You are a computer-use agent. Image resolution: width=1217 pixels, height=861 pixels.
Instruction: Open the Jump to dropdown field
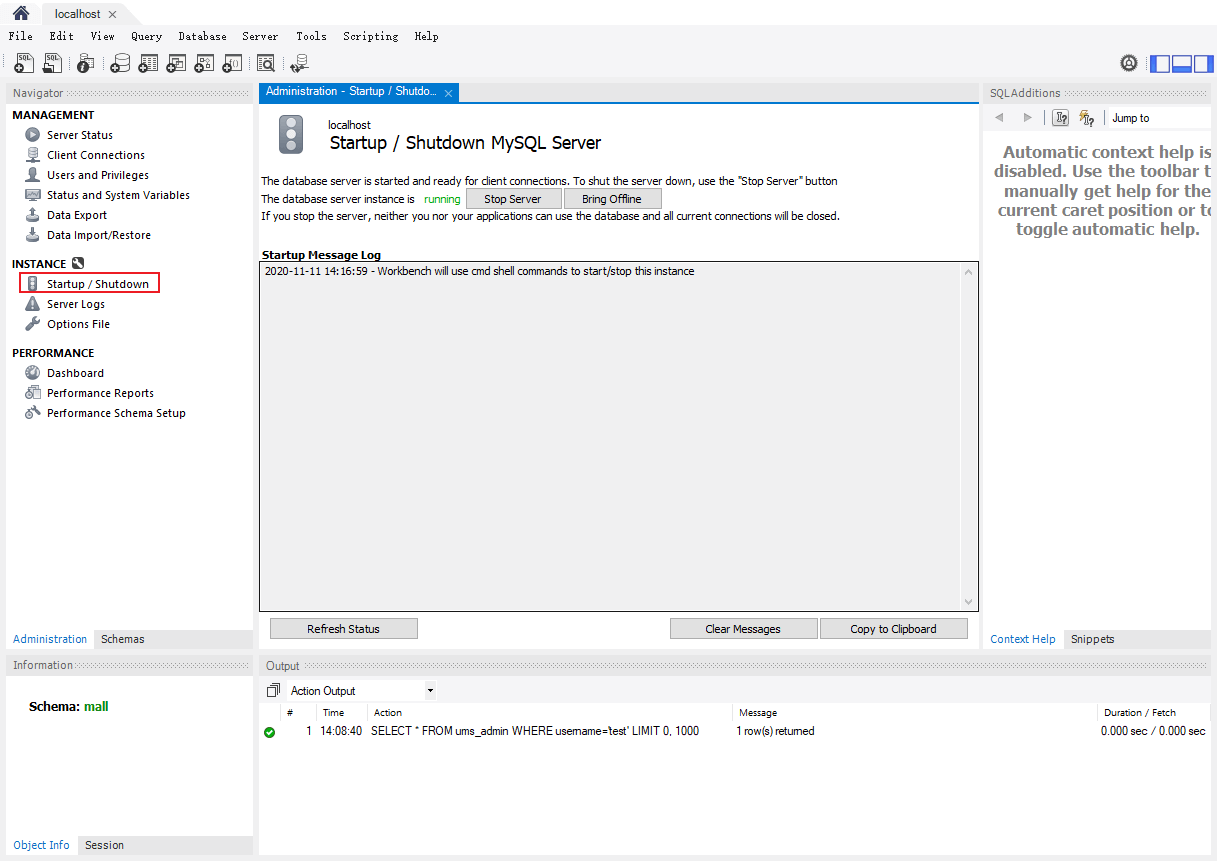[x=1160, y=118]
